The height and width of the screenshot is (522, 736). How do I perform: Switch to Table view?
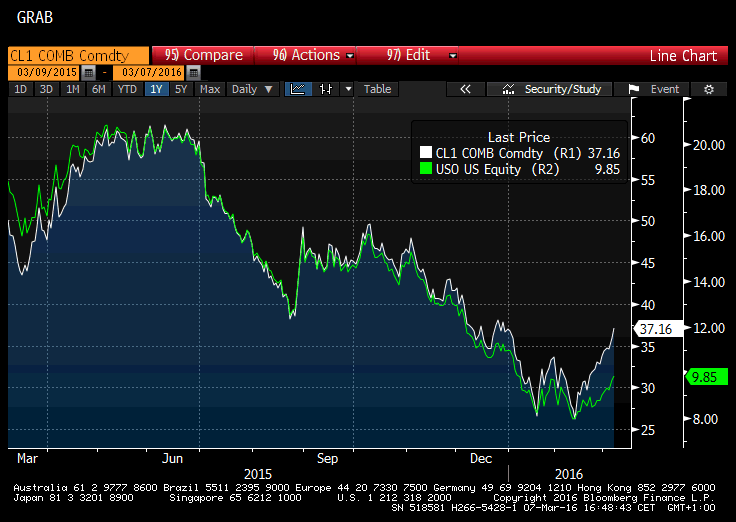tap(377, 89)
